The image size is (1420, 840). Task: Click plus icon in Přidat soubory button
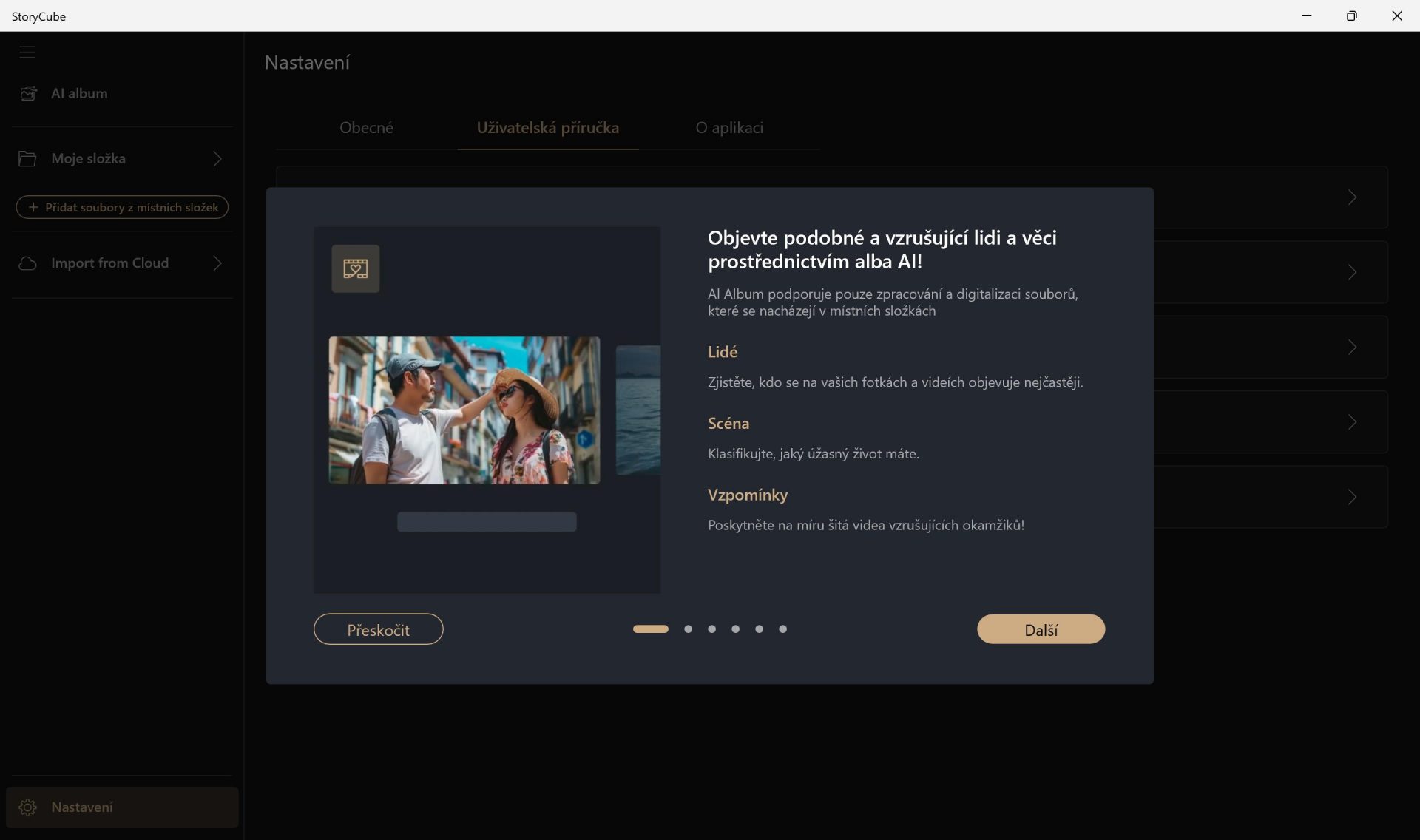pos(33,207)
